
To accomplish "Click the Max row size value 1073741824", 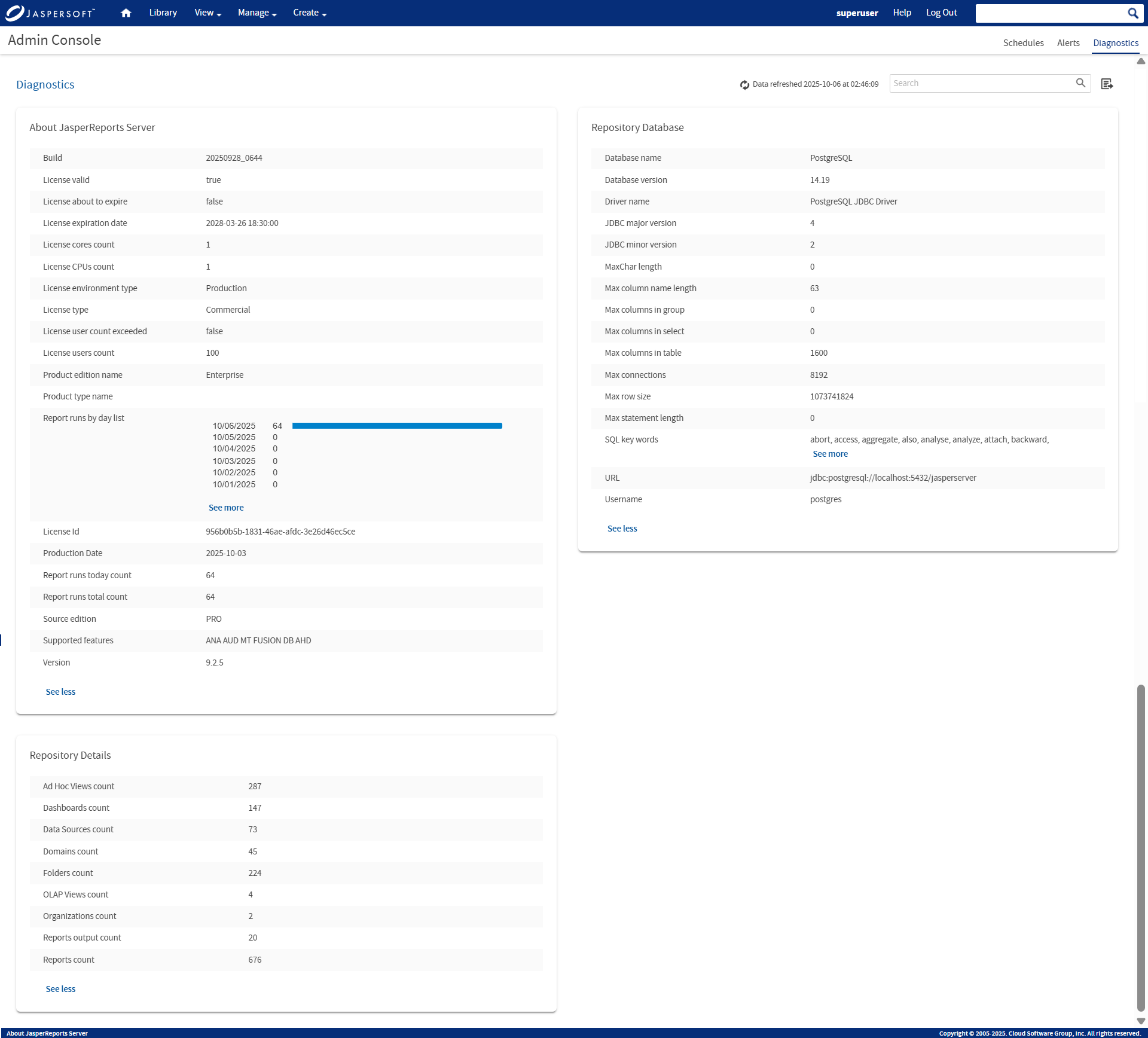I will [831, 396].
